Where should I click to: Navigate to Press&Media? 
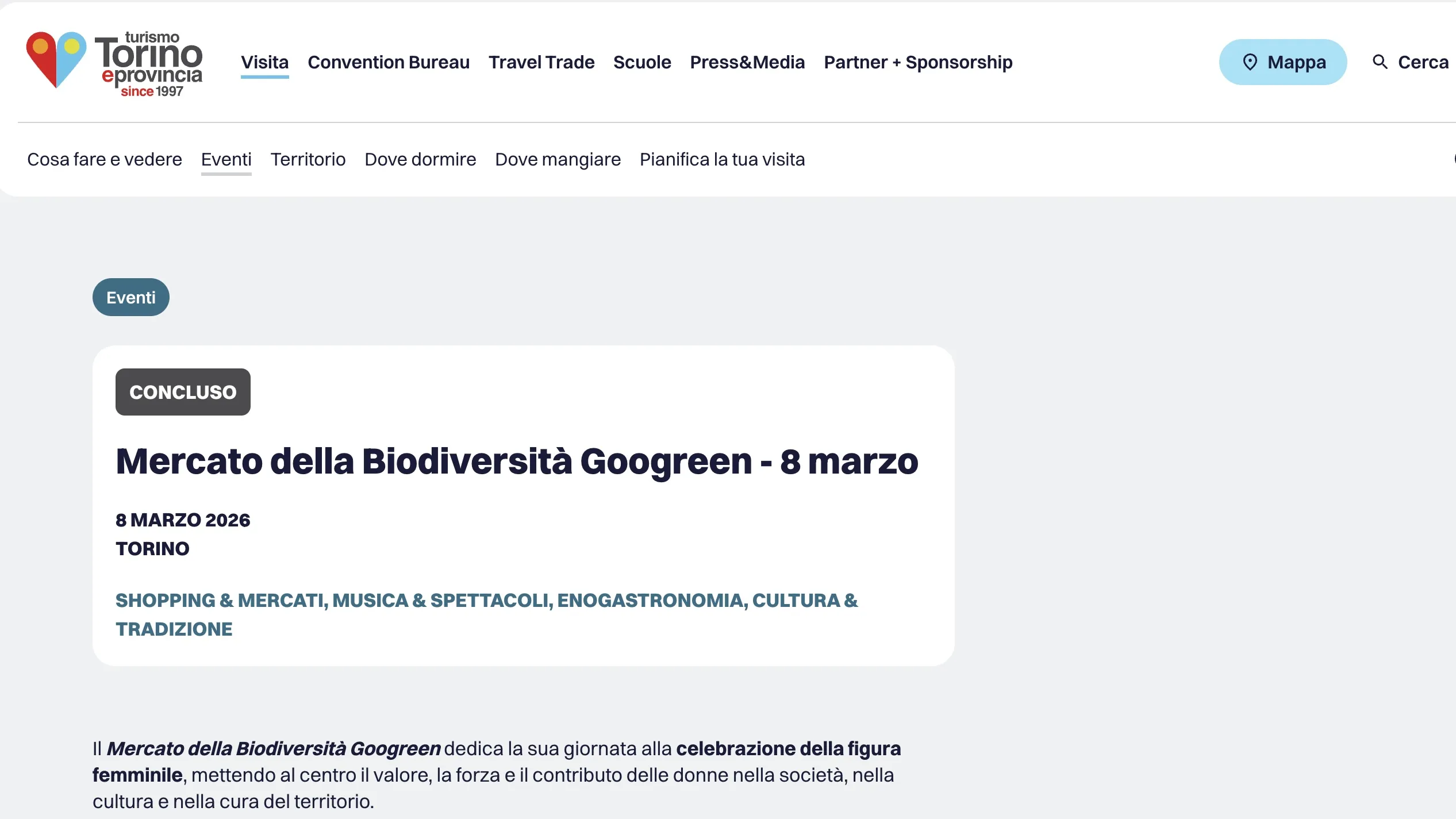(747, 62)
